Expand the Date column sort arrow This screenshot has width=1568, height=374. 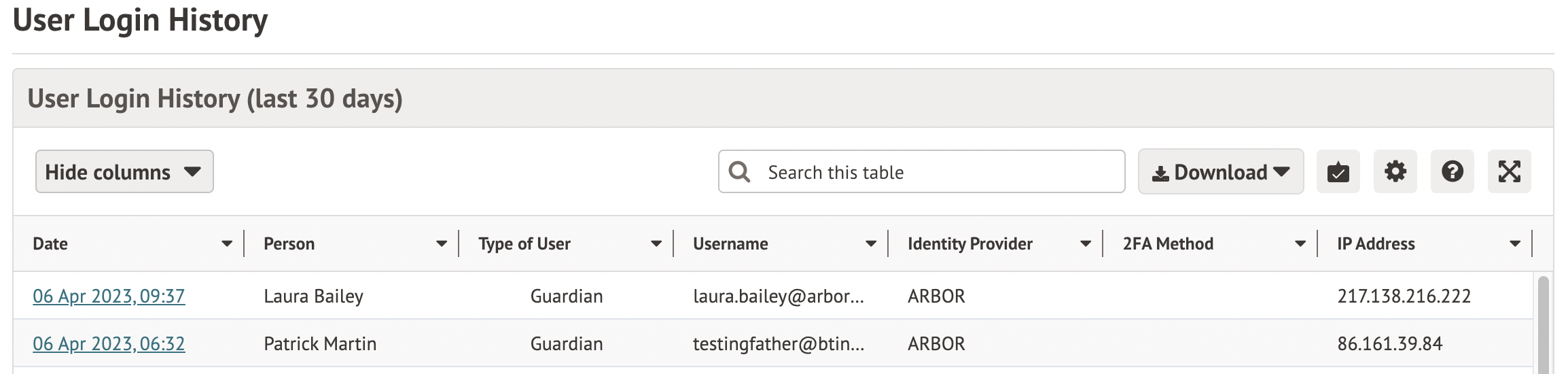tap(227, 244)
